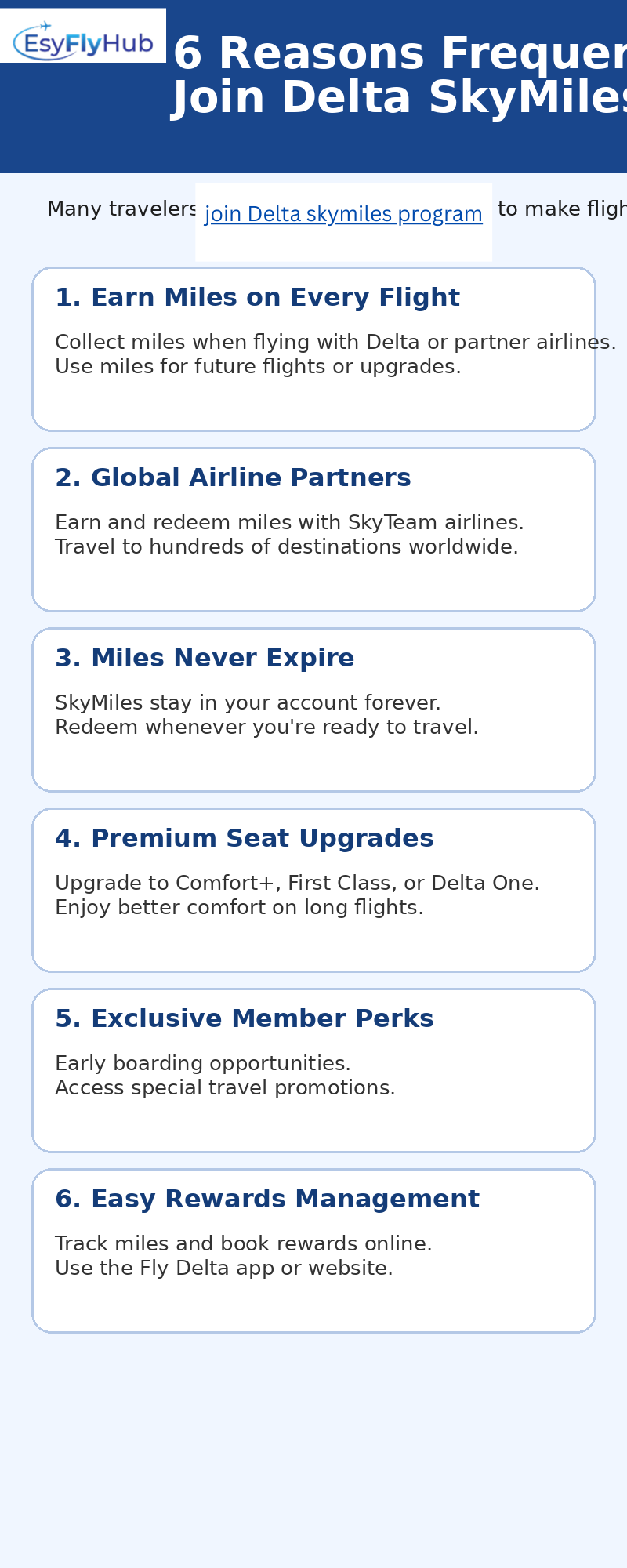
Task: Click the Easy Rewards Management heading
Action: pos(266,1200)
